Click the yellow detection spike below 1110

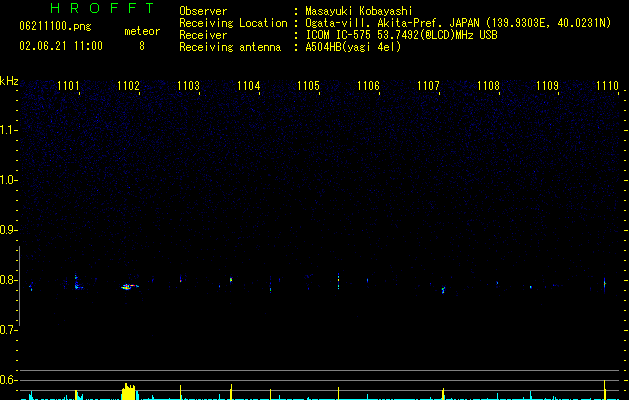pos(605,390)
